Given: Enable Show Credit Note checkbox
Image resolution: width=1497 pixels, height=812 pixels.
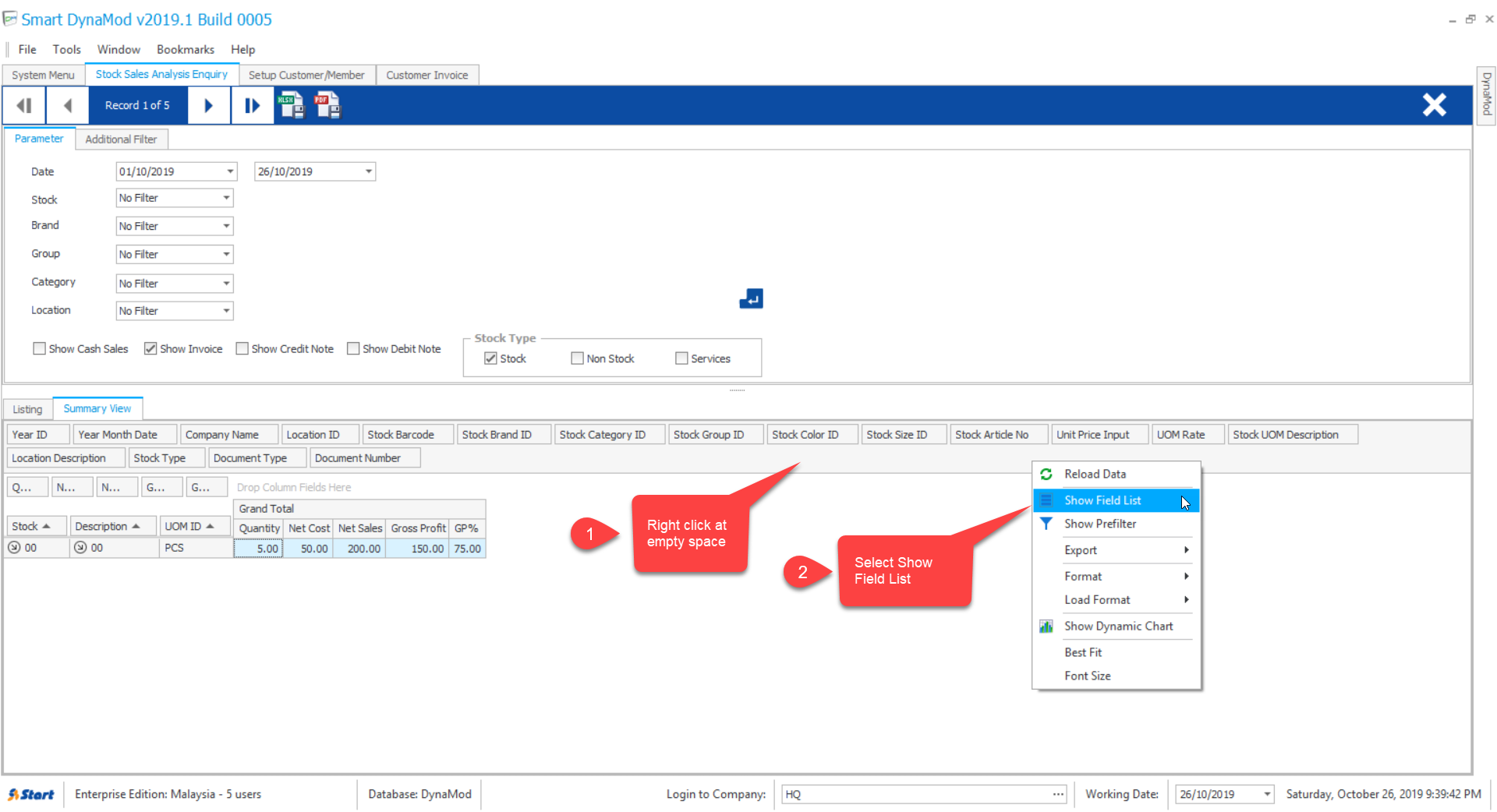Looking at the screenshot, I should tap(242, 348).
